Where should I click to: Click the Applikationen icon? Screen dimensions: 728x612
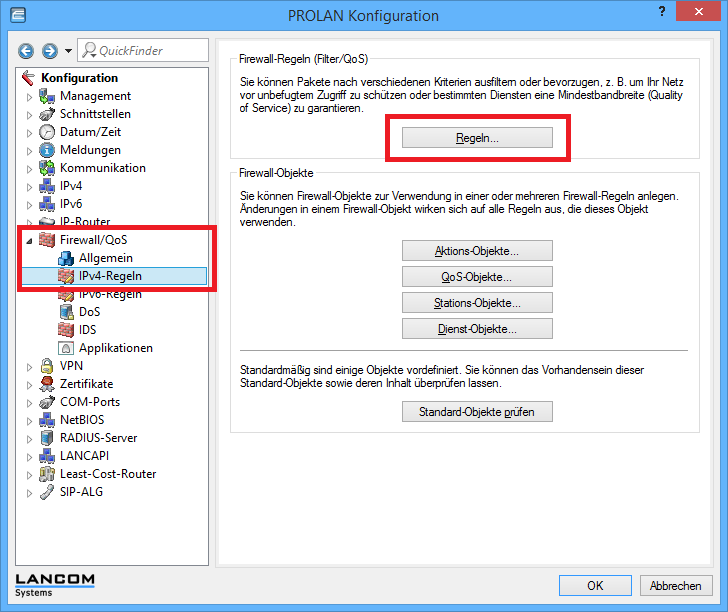tap(66, 348)
